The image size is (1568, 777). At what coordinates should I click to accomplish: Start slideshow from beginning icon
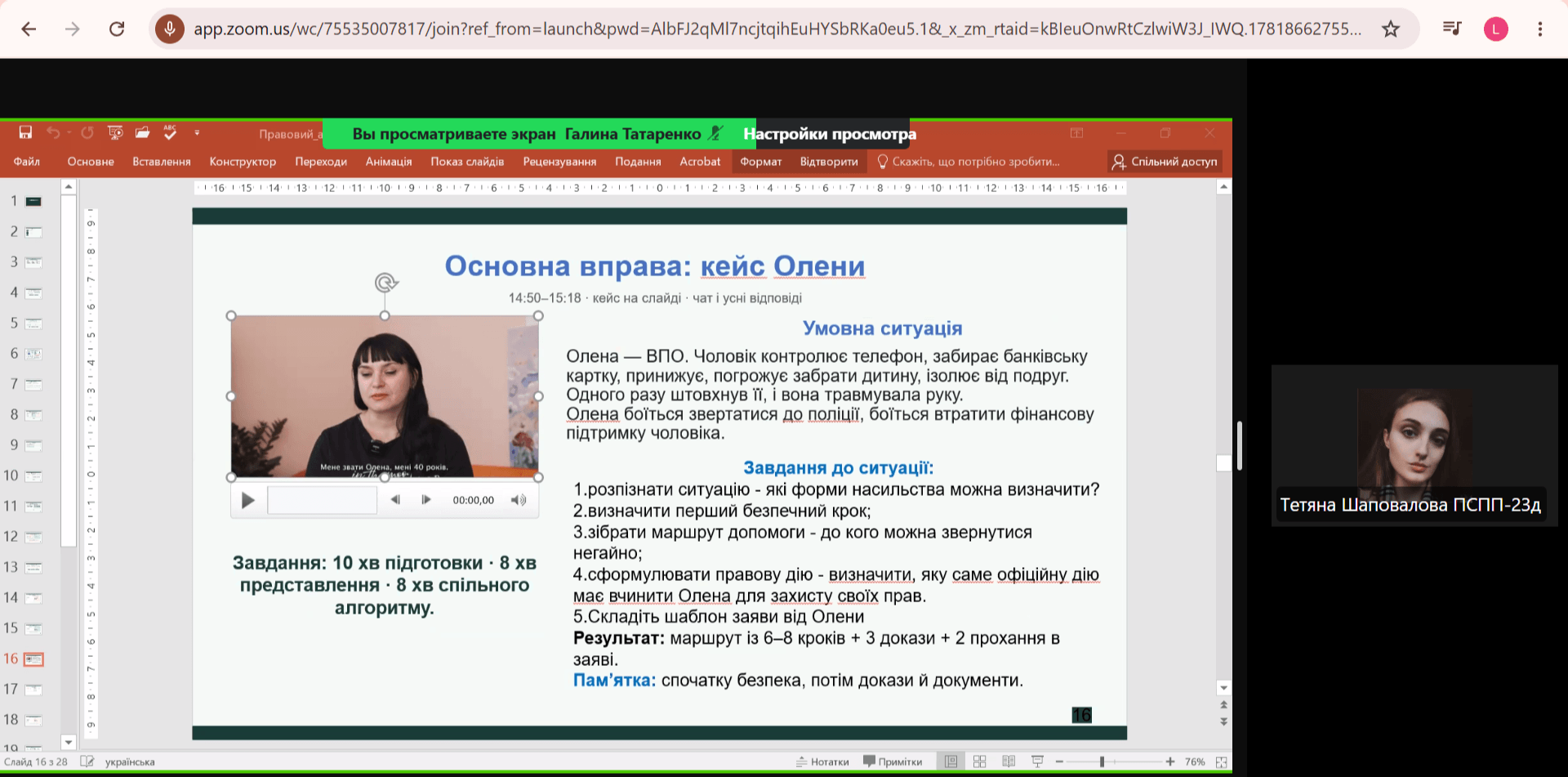115,132
